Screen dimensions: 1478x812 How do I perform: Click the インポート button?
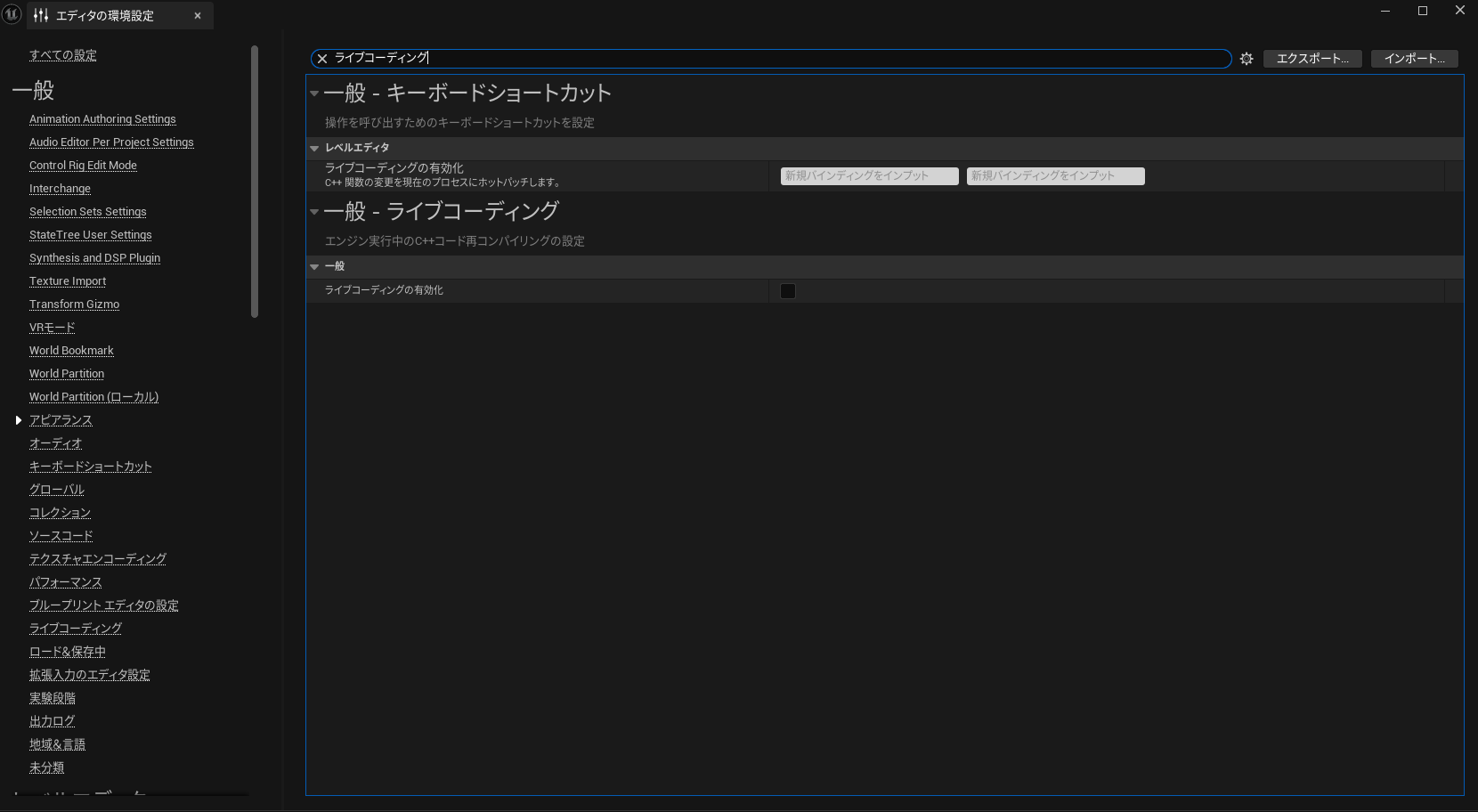(x=1414, y=58)
